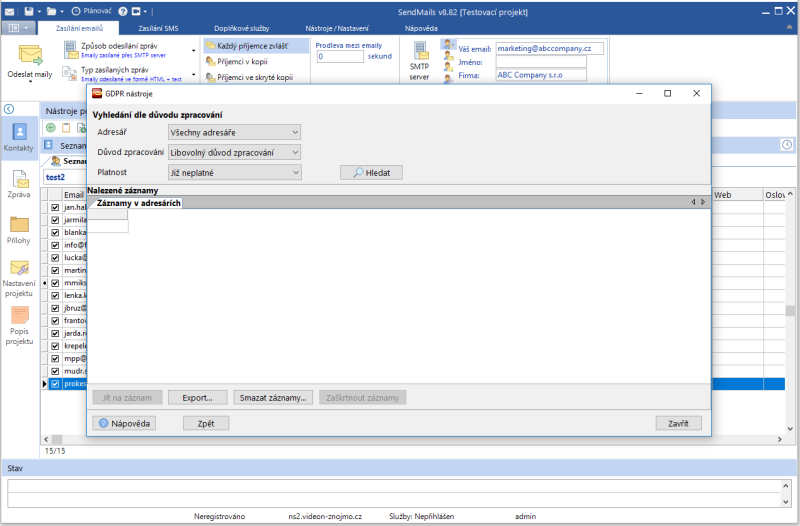Expand the Platnost dropdown
The height and width of the screenshot is (526, 800).
coord(234,172)
